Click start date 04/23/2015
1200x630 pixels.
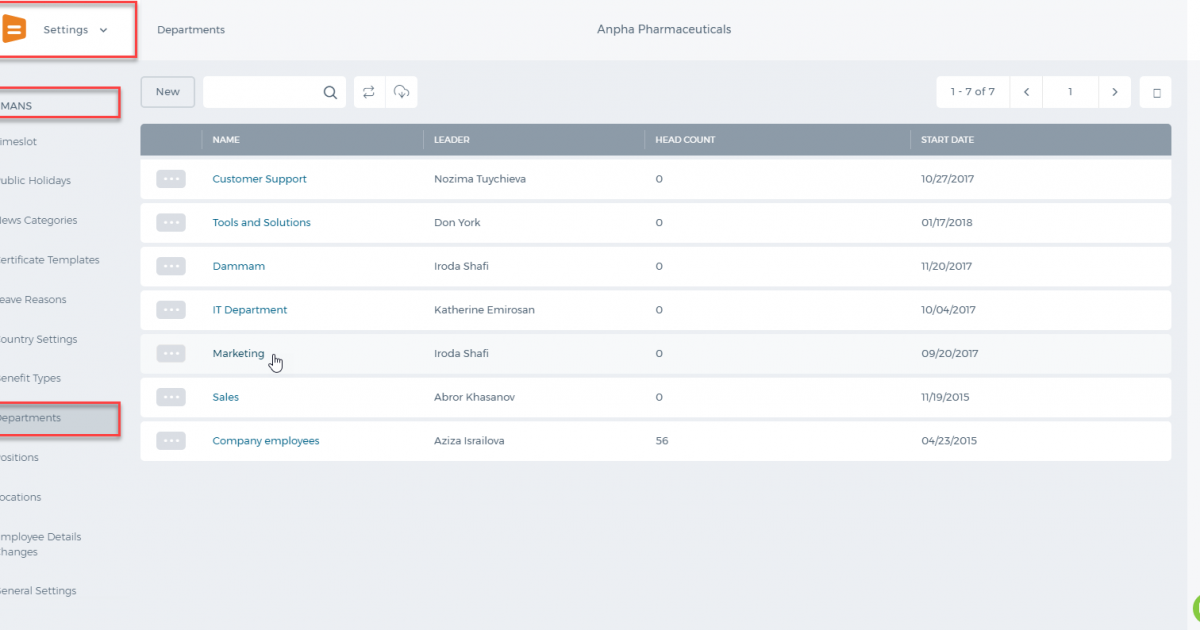coord(949,440)
